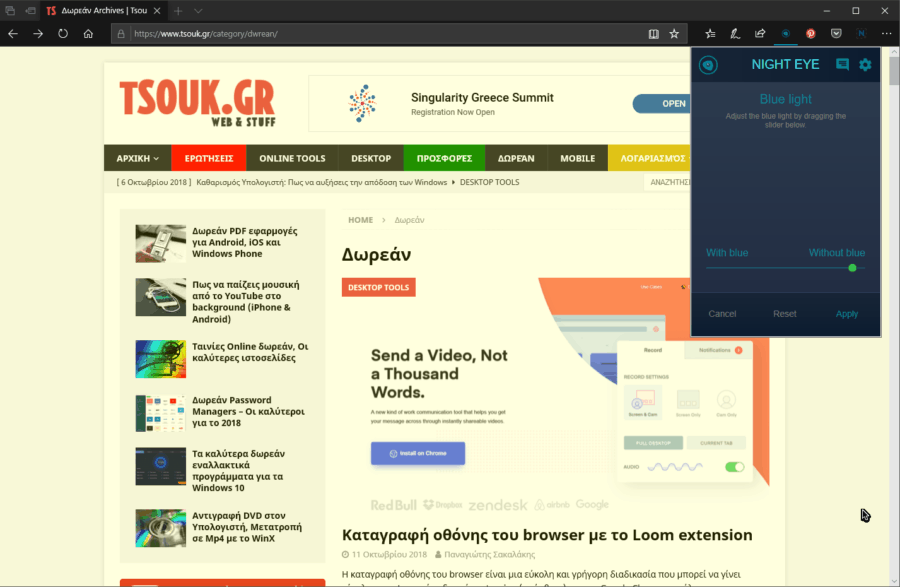The width and height of the screenshot is (900, 587).
Task: Open the browser more options menu
Action: click(x=886, y=33)
